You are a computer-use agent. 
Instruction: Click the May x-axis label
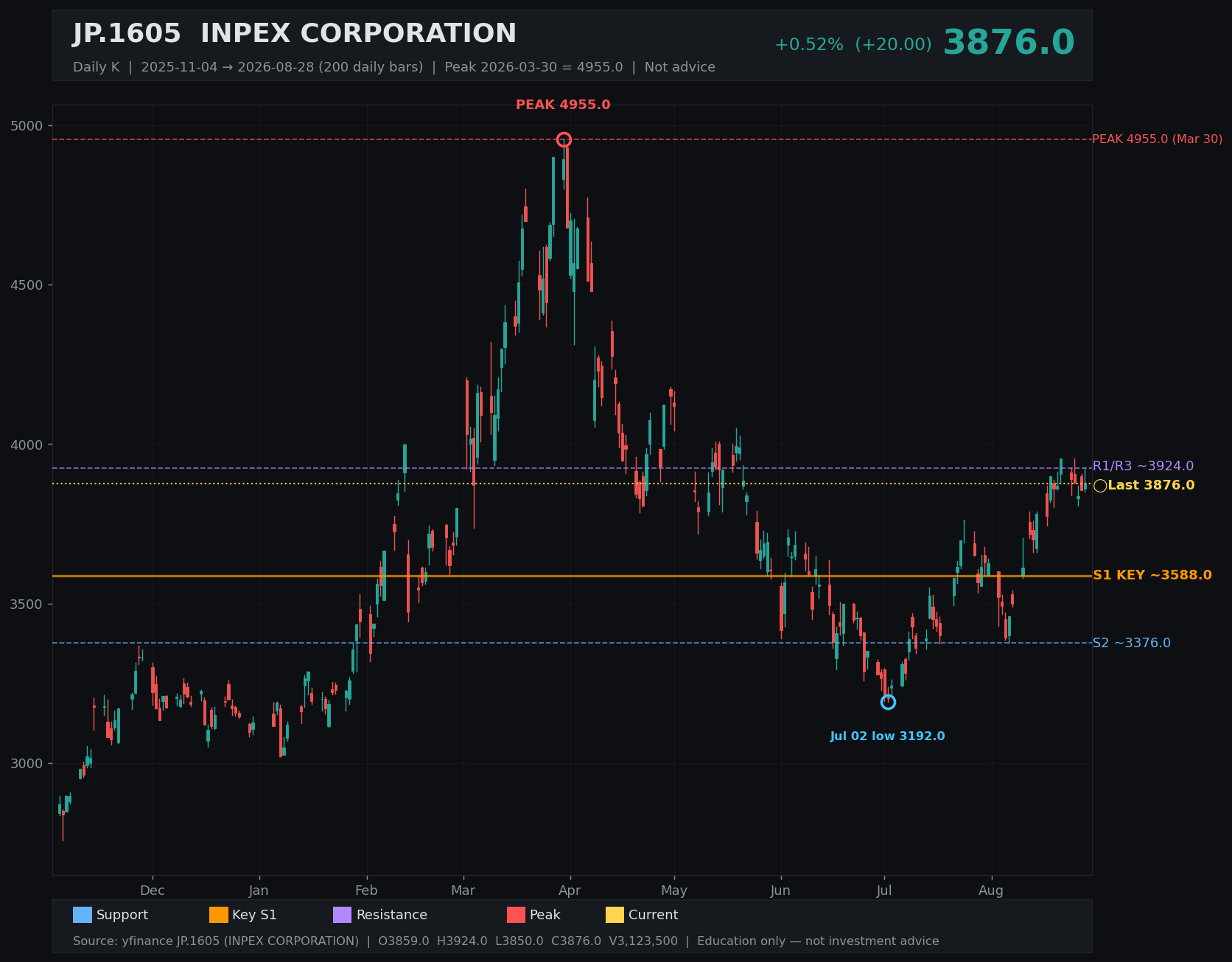point(674,890)
